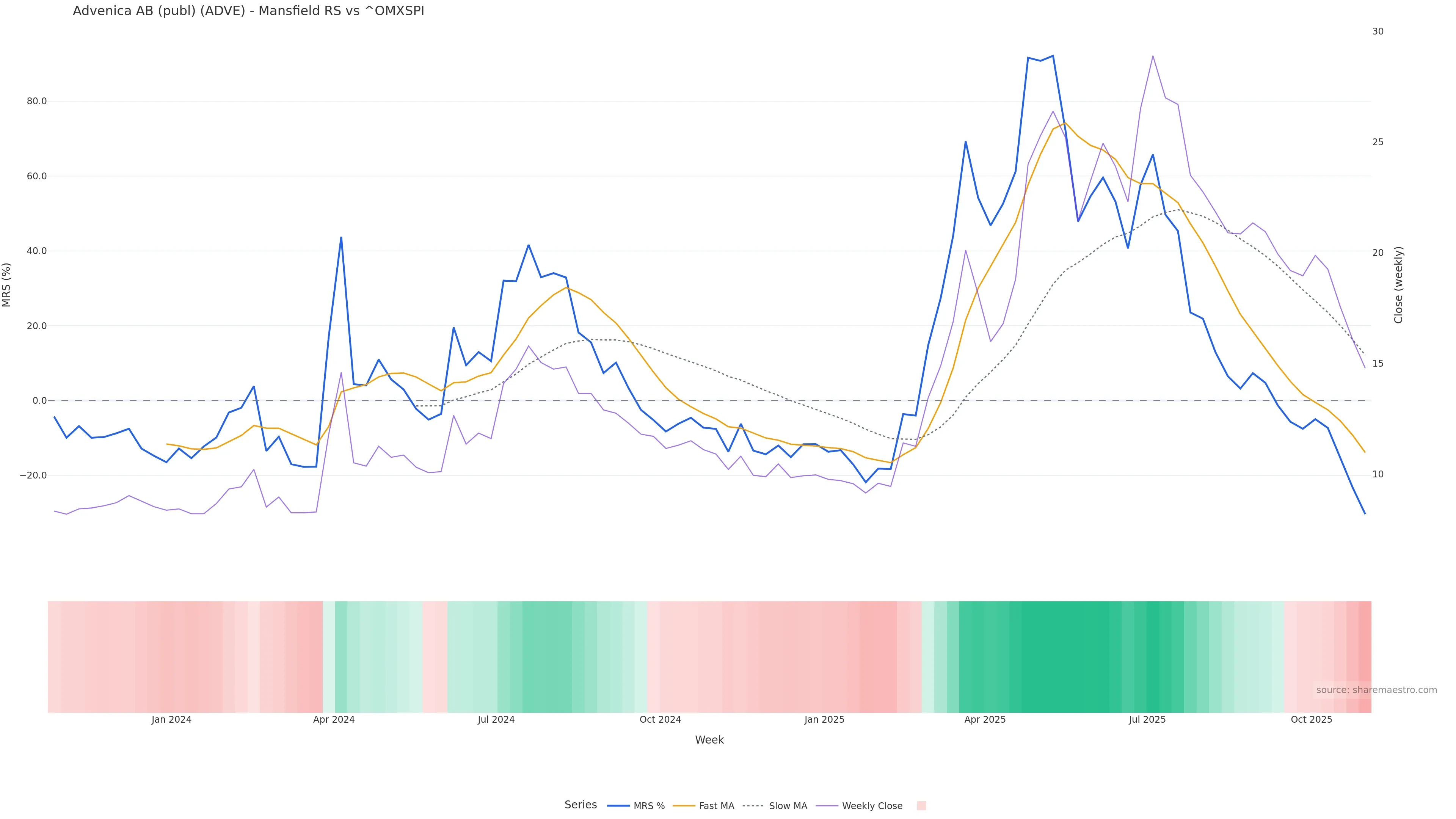Click the Oct 2025 x-axis label

(x=1311, y=720)
